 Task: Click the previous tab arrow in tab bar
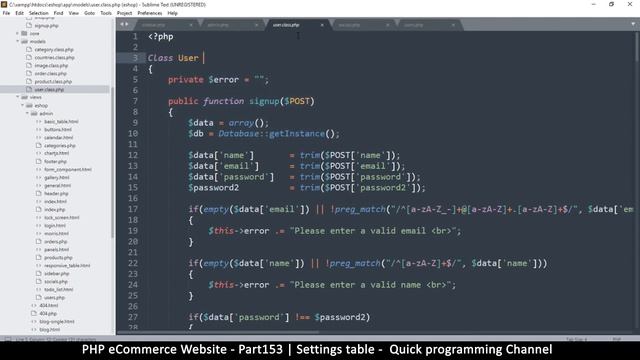pyautogui.click(x=122, y=24)
